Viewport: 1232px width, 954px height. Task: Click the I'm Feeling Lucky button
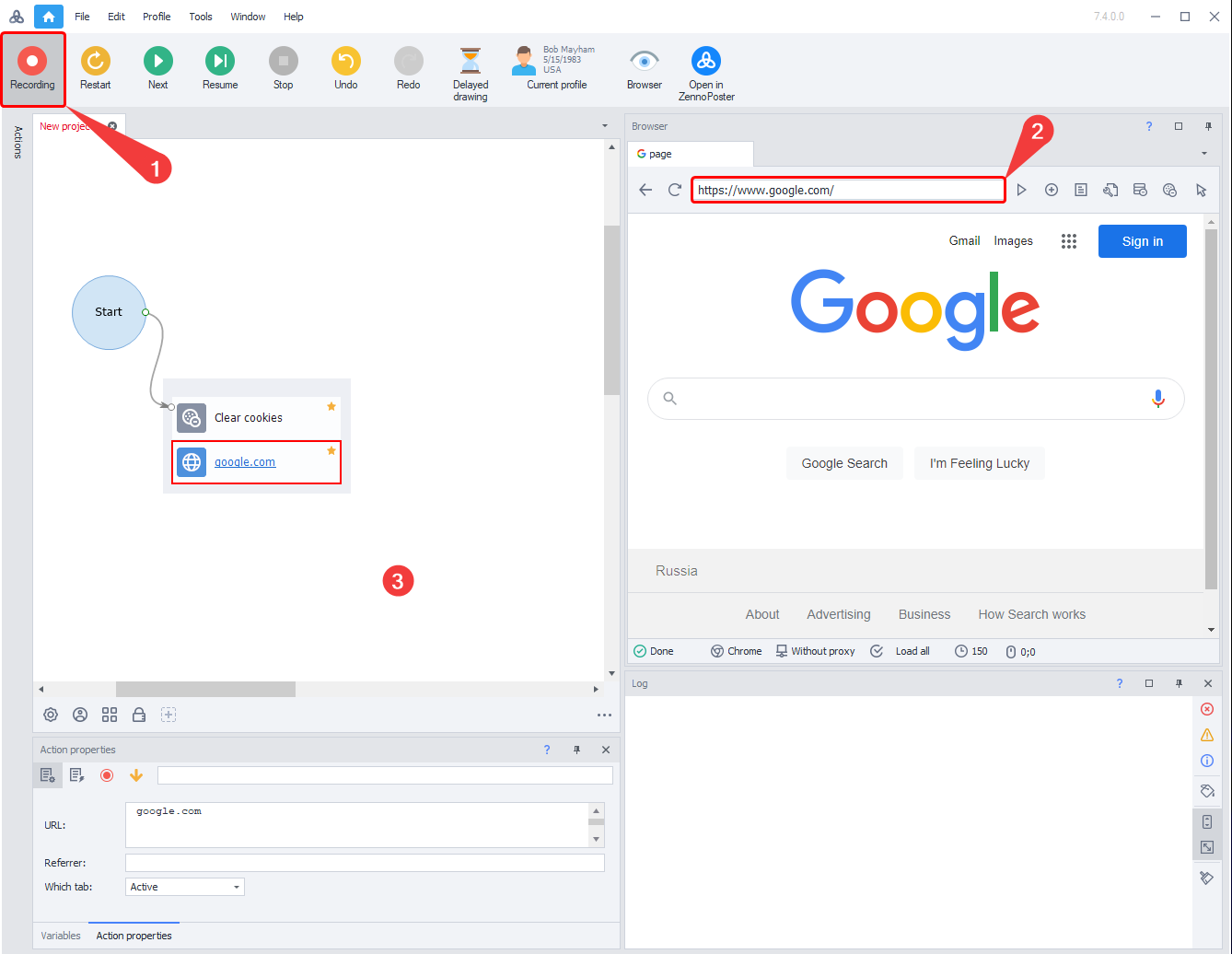click(x=979, y=463)
